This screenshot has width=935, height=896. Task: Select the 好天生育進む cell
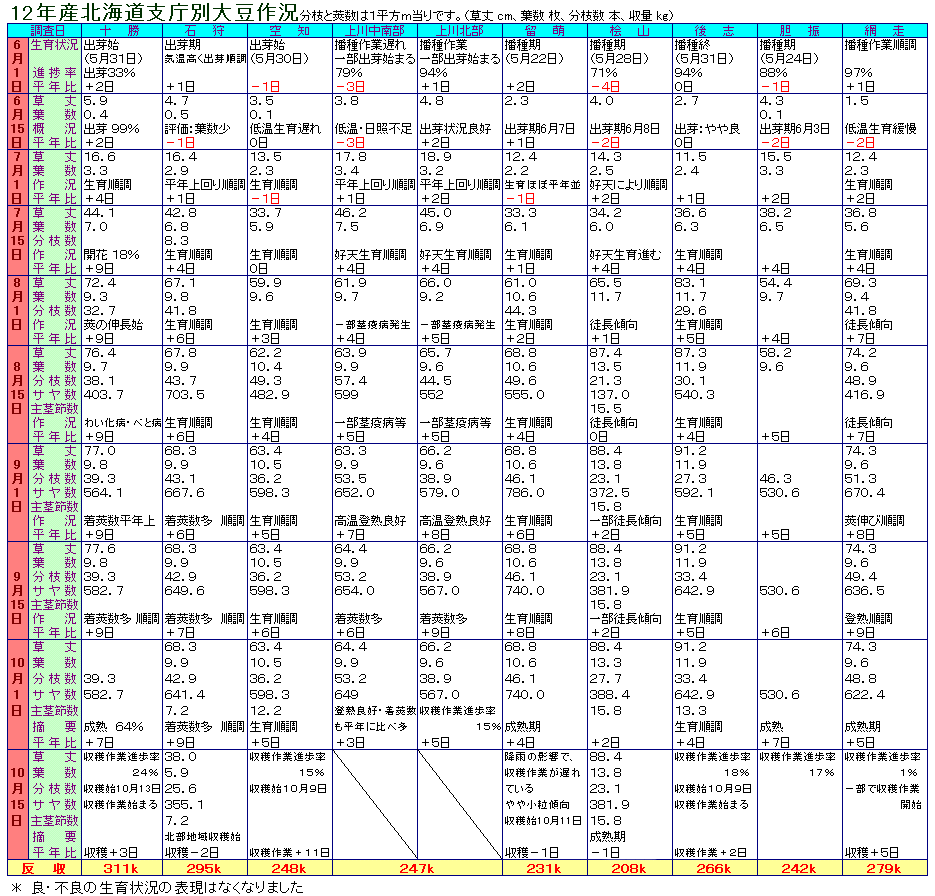click(626, 255)
